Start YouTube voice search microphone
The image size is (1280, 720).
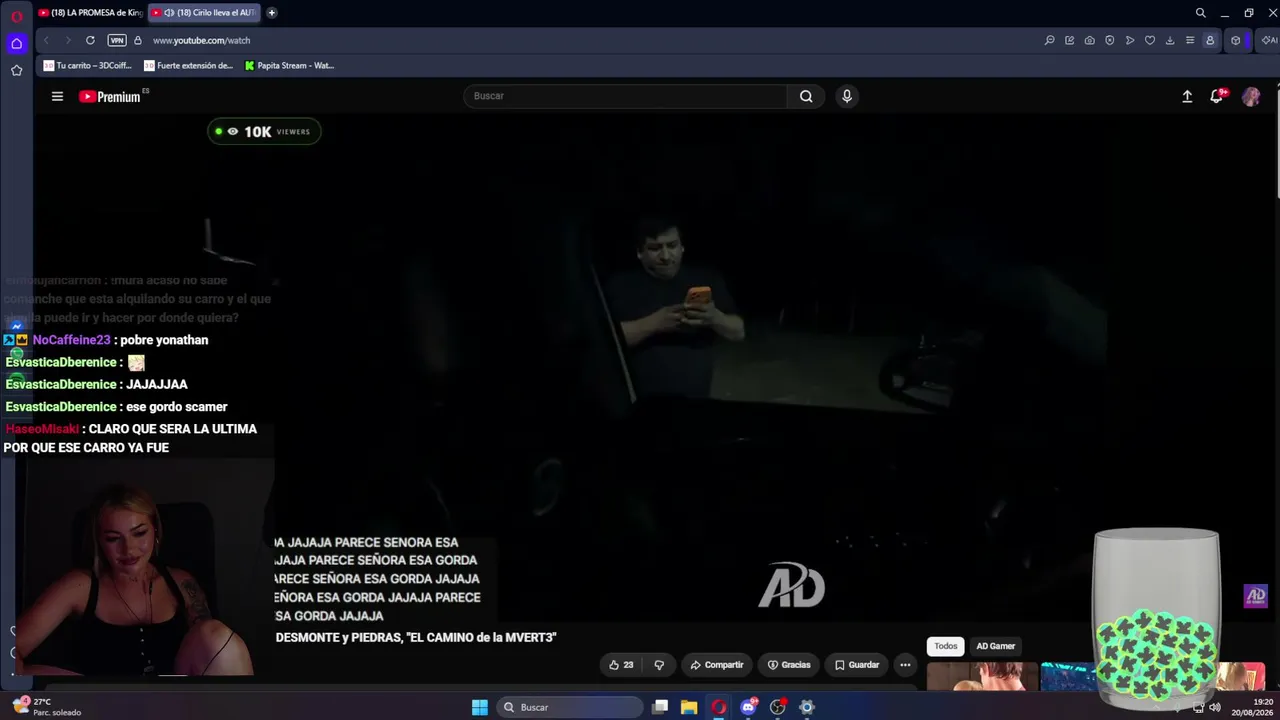(847, 96)
